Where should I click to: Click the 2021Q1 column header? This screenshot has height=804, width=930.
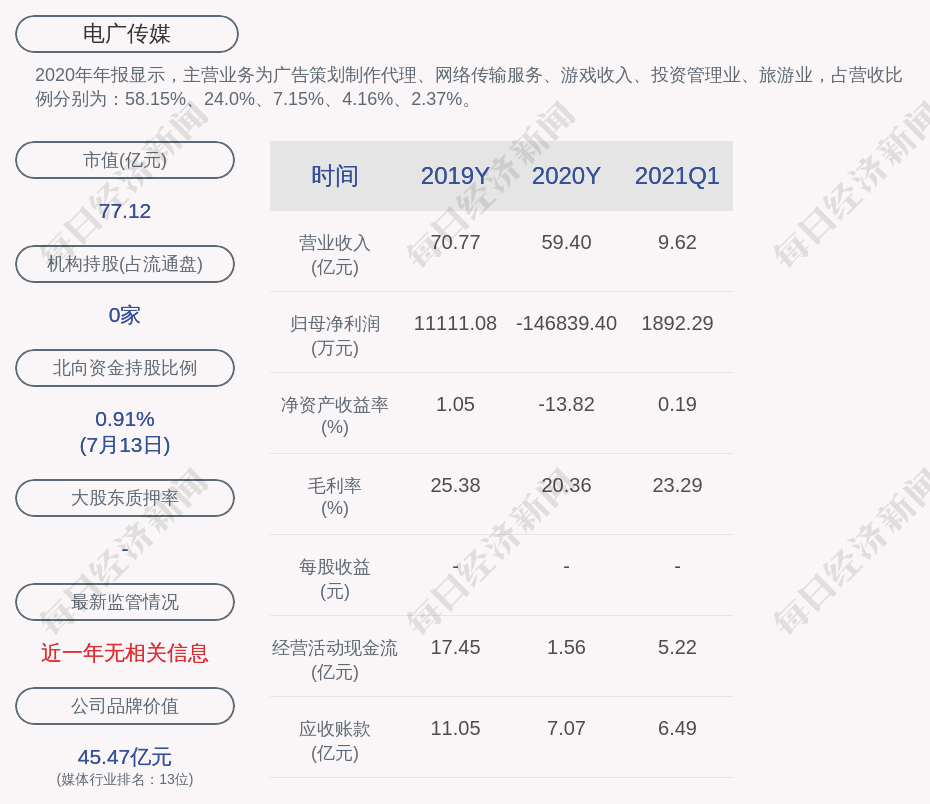click(677, 176)
